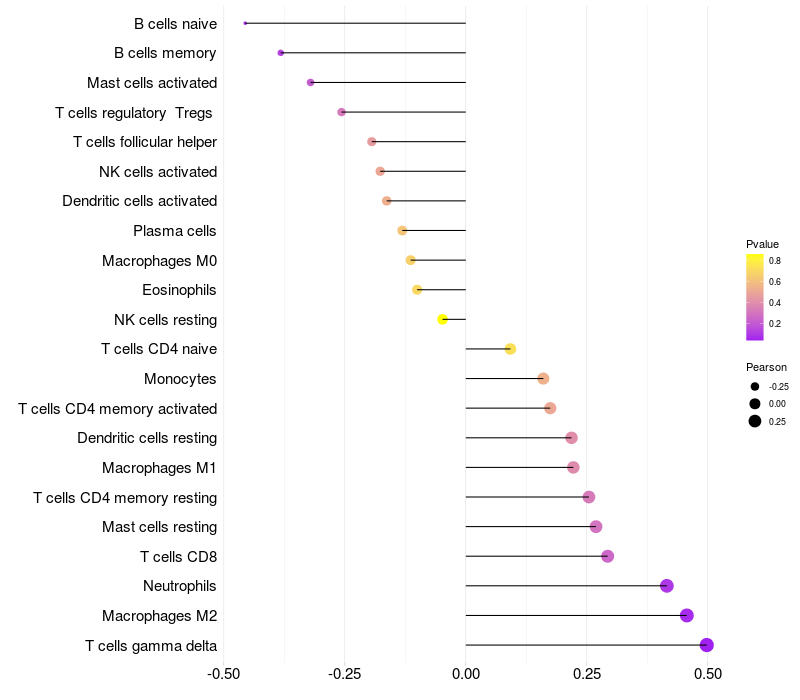The image size is (800, 700).
Task: Click the Dendritic cells resting axis label
Action: (147, 438)
